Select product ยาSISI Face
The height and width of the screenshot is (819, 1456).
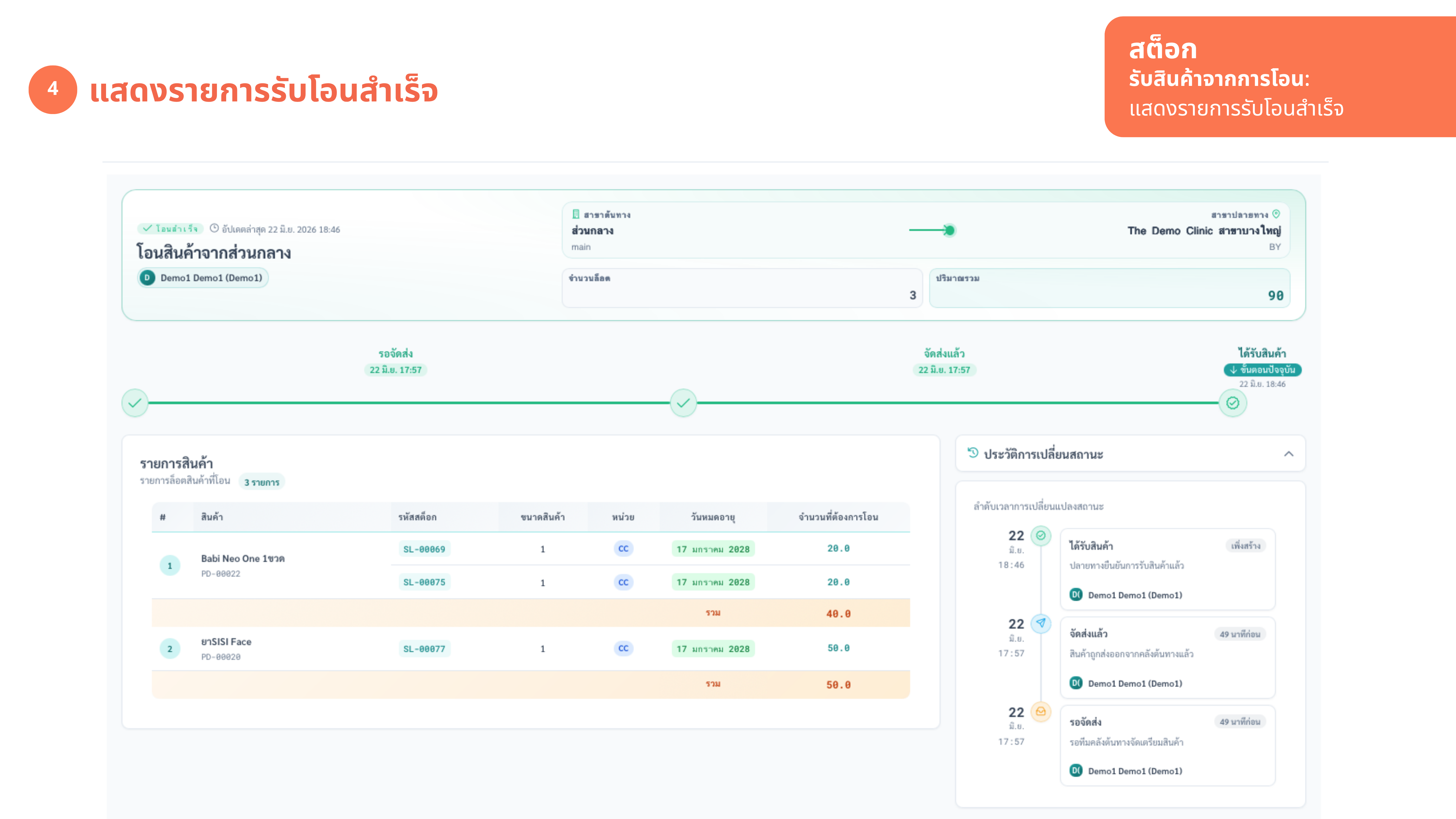[x=226, y=642]
